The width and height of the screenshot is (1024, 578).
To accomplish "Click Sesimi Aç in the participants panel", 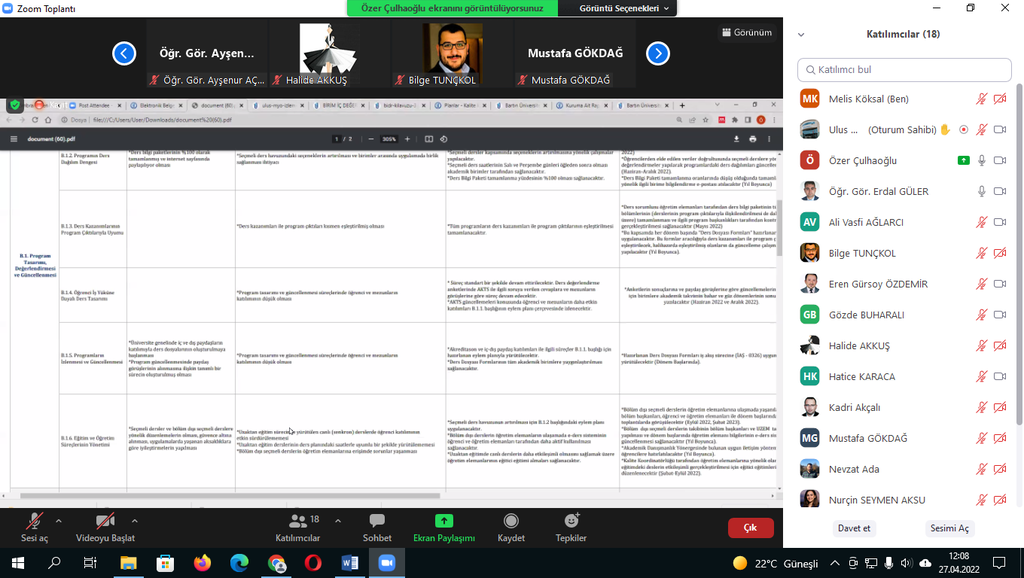I will tap(950, 528).
